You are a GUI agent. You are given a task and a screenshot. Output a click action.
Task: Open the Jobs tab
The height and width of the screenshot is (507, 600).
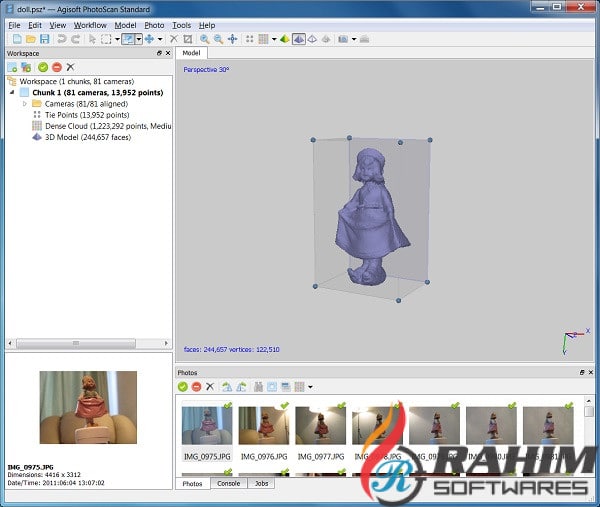pos(261,483)
